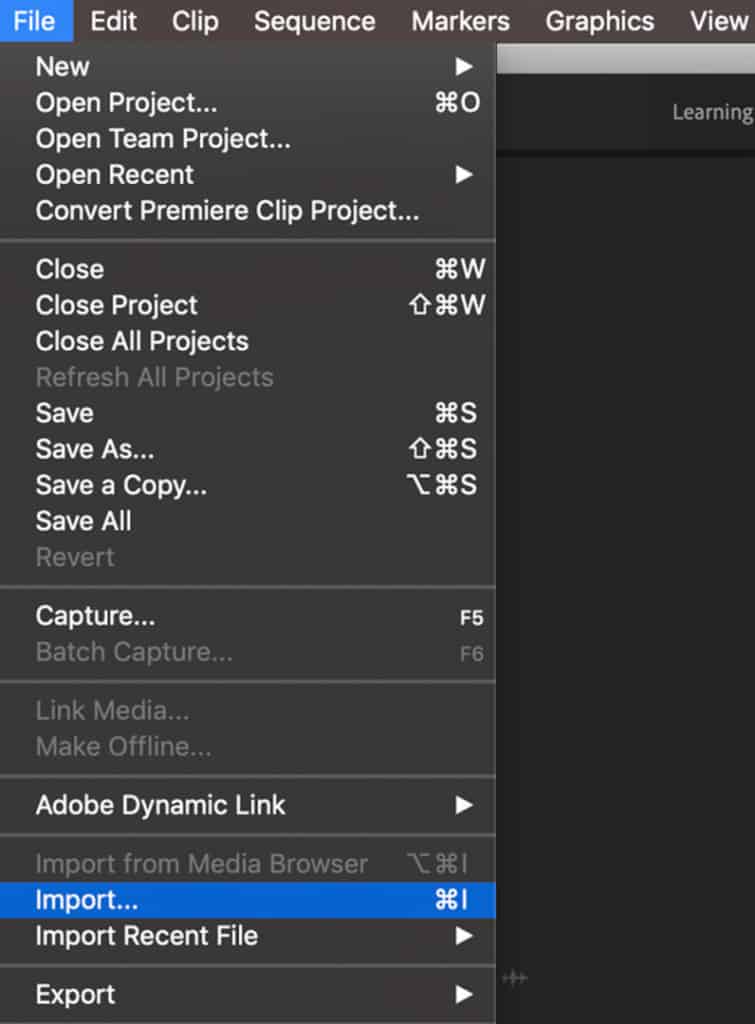Click the small edit-points icon below the menu
The width and height of the screenshot is (755, 1024).
point(514,978)
